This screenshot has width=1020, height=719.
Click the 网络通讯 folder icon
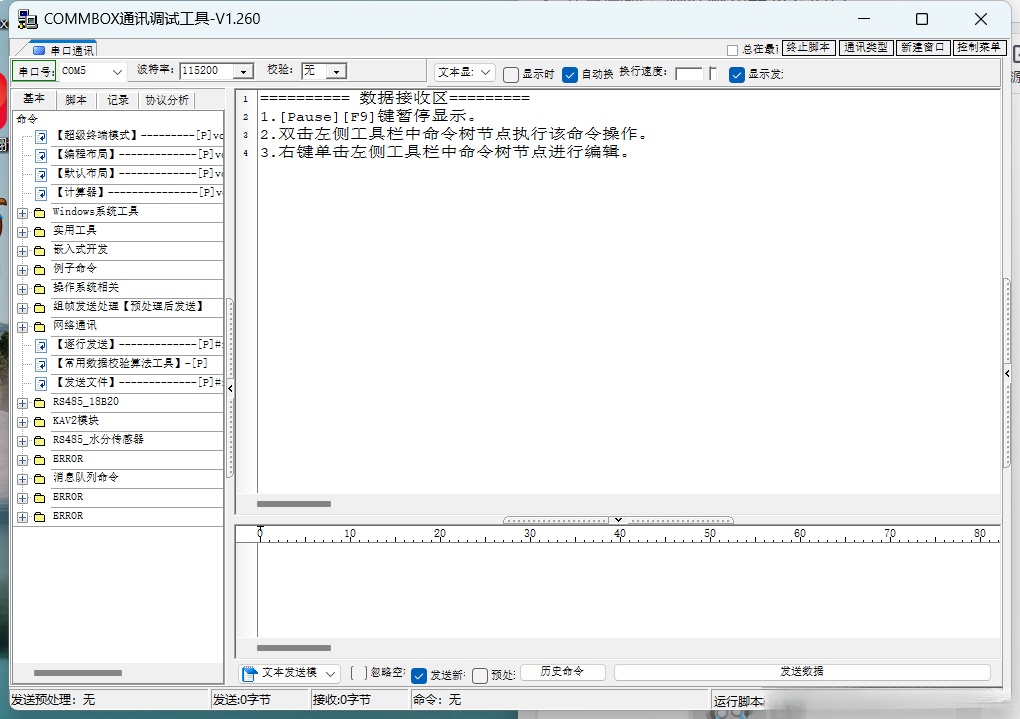(x=40, y=326)
